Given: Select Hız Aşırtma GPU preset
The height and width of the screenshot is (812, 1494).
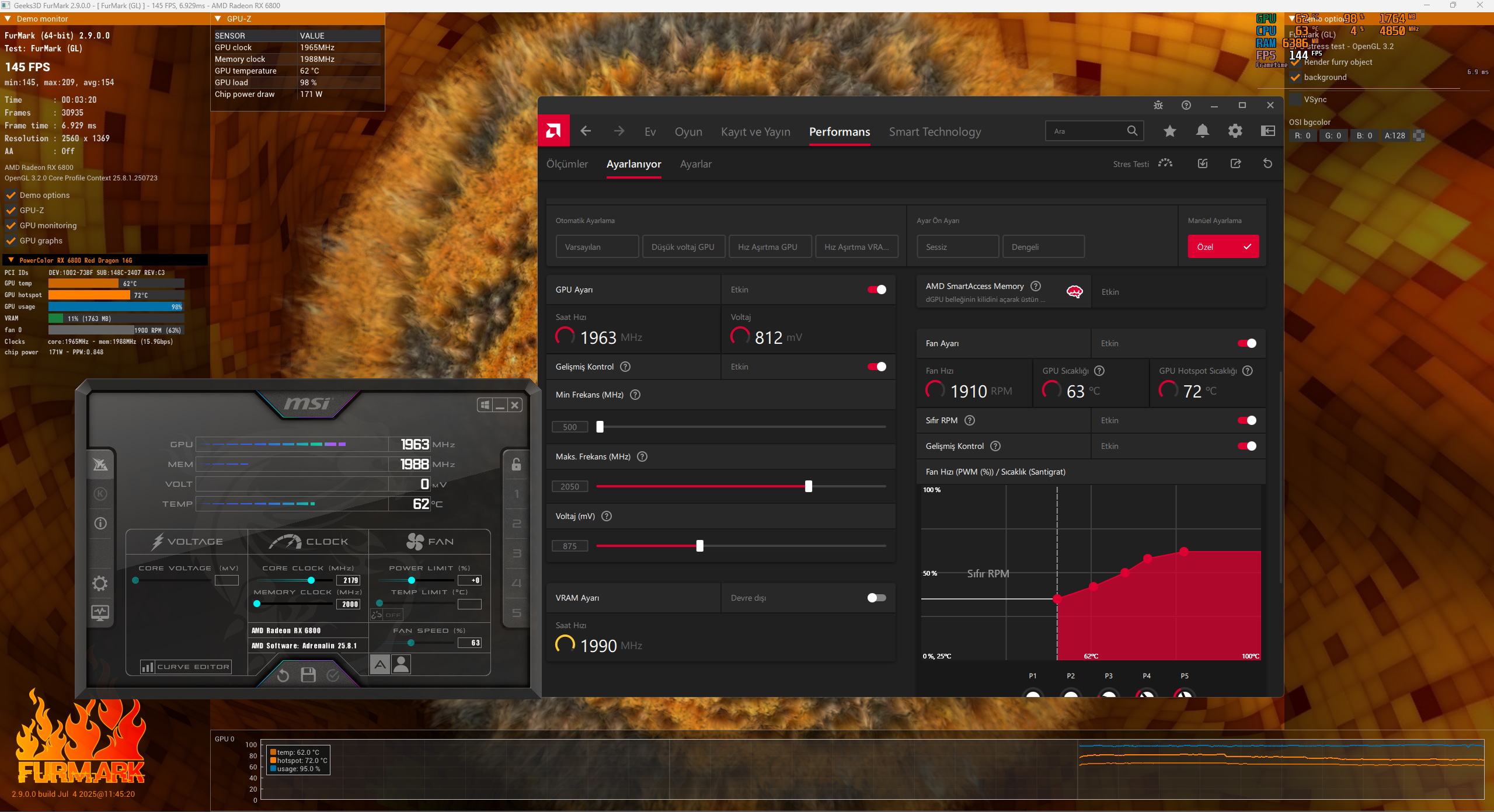Looking at the screenshot, I should [x=770, y=247].
